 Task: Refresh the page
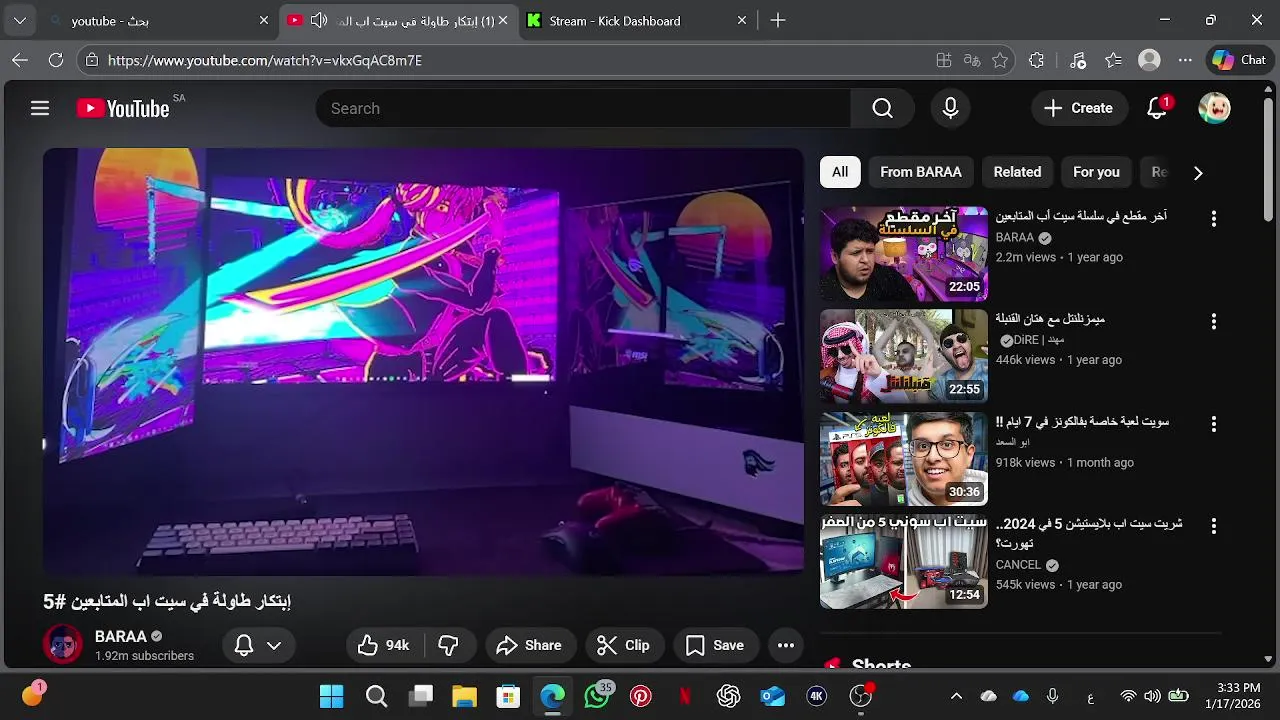pos(56,60)
